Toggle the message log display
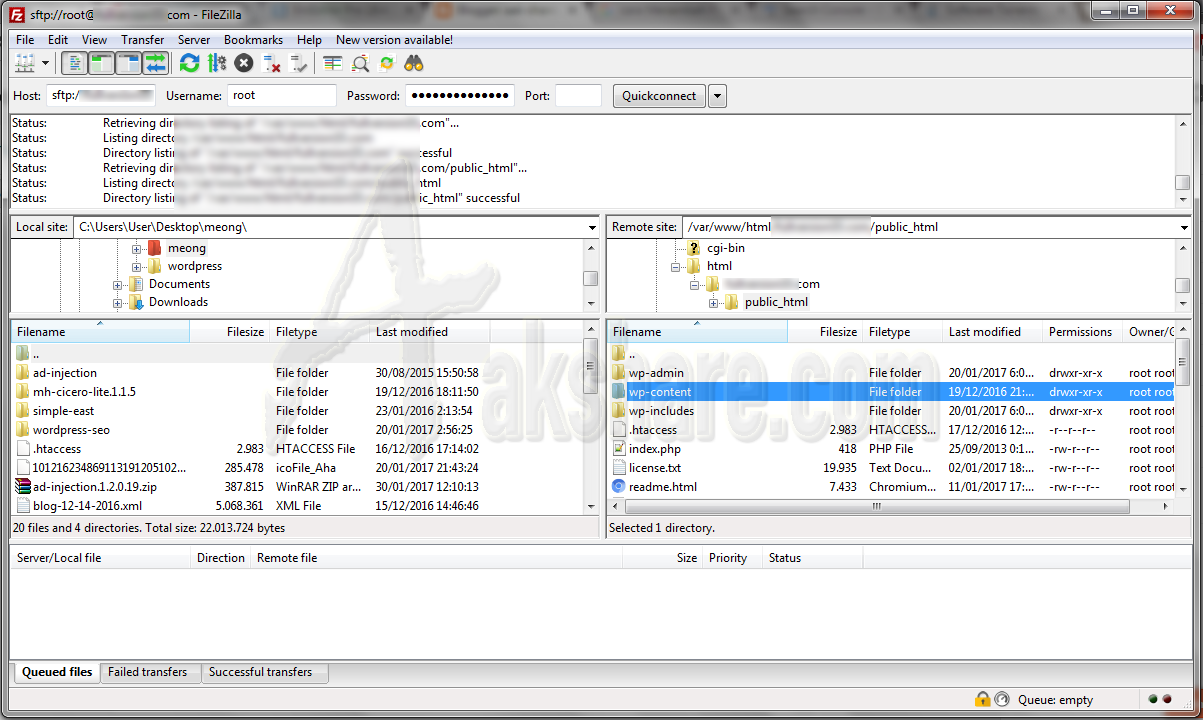Image resolution: width=1203 pixels, height=720 pixels. (74, 64)
